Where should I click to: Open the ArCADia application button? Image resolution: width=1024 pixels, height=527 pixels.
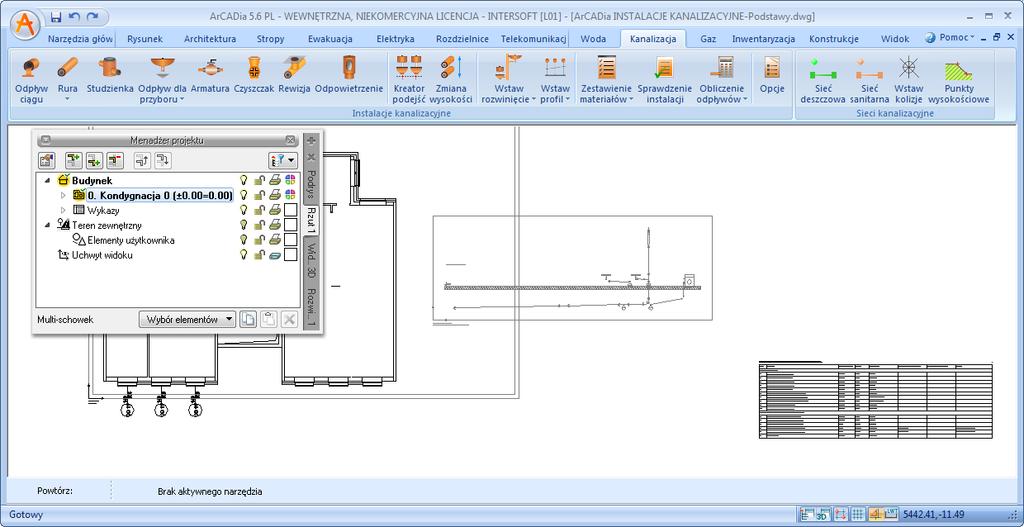coord(26,25)
